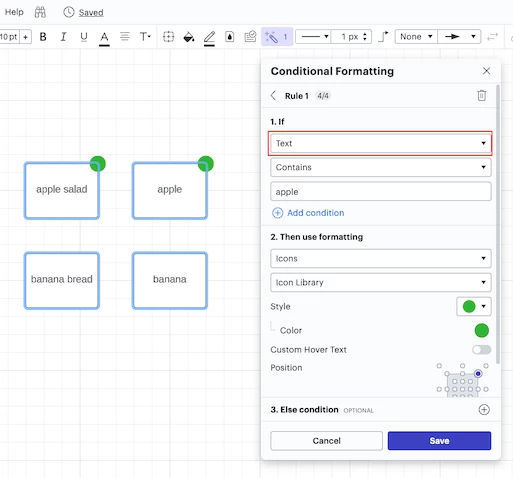Screen dimensions: 513x478
Task: Expand the Contains operator dropdown
Action: (x=380, y=167)
